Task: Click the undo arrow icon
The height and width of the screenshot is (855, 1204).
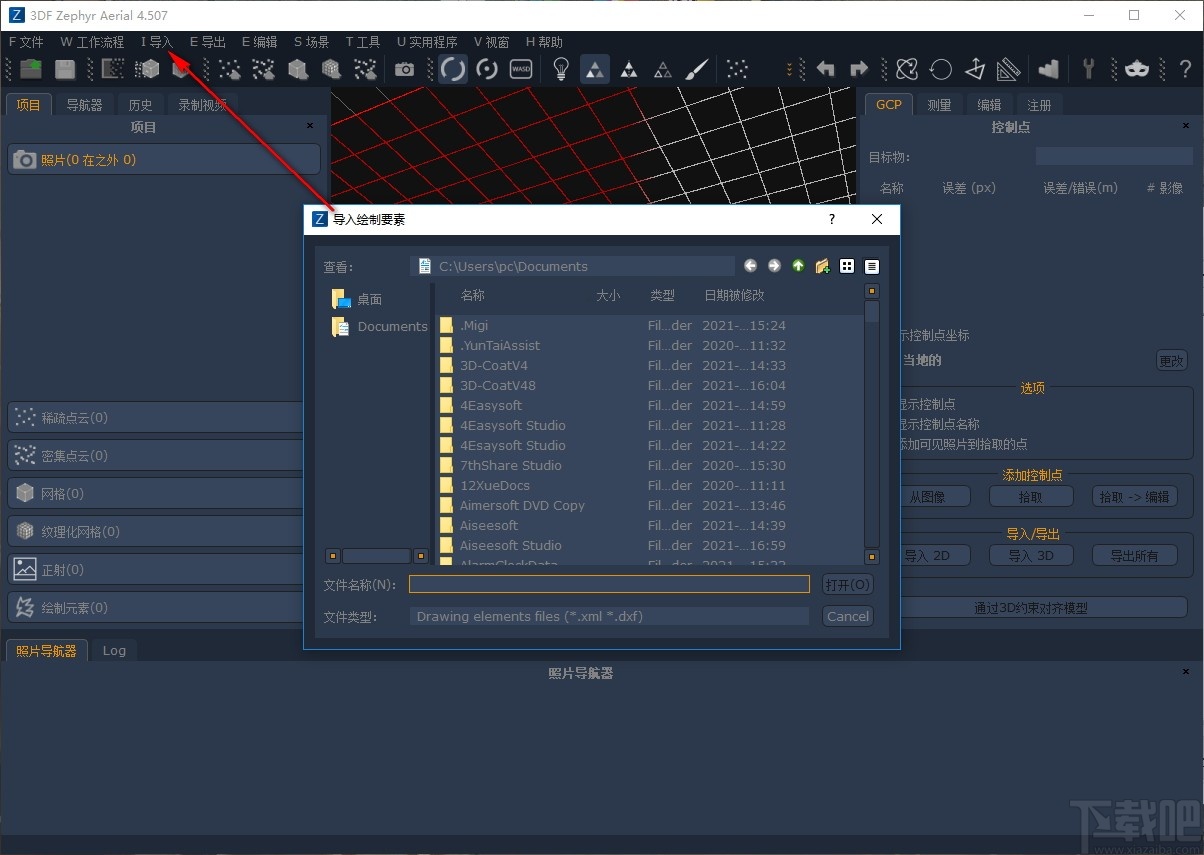Action: pyautogui.click(x=826, y=69)
